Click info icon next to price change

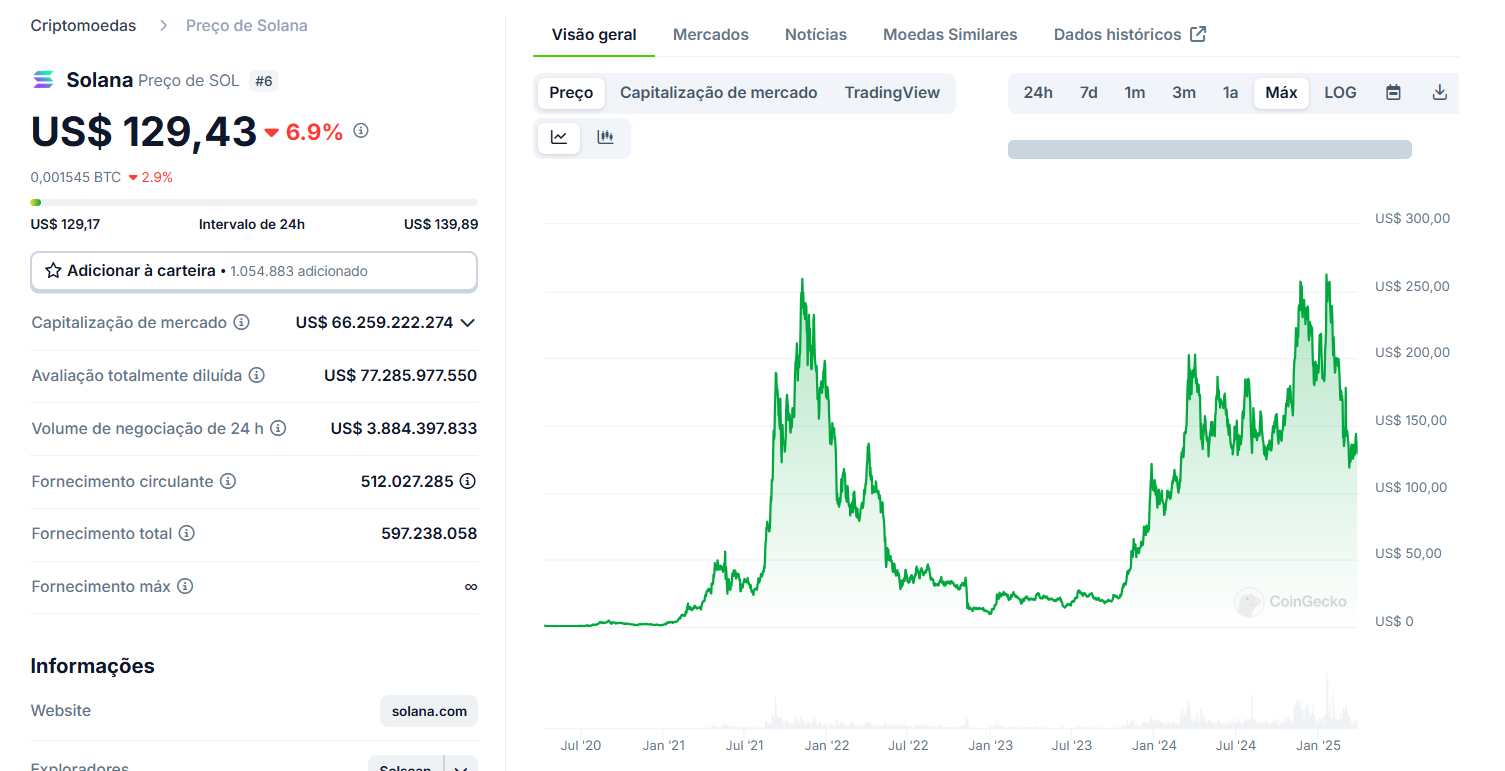(x=361, y=130)
